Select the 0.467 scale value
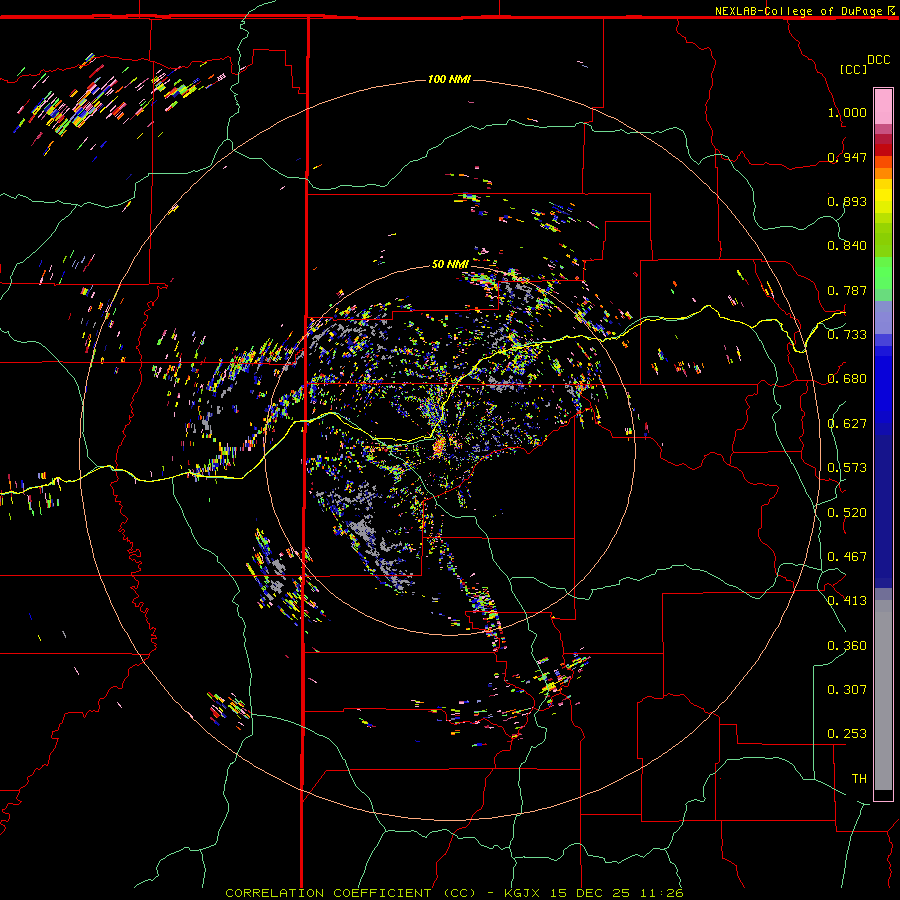Screen dimensions: 900x900 tap(847, 557)
